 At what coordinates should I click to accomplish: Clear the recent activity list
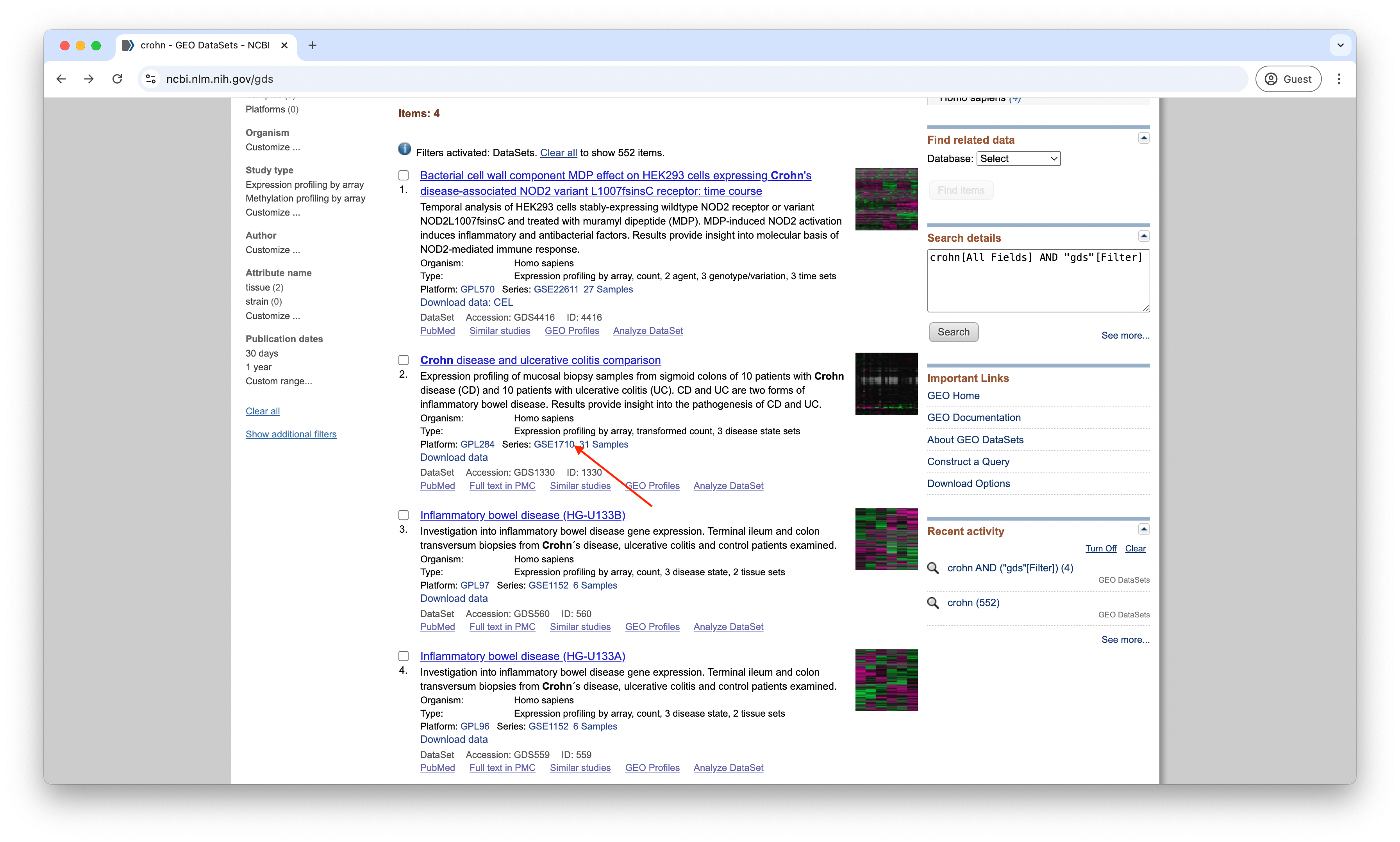pos(1136,549)
